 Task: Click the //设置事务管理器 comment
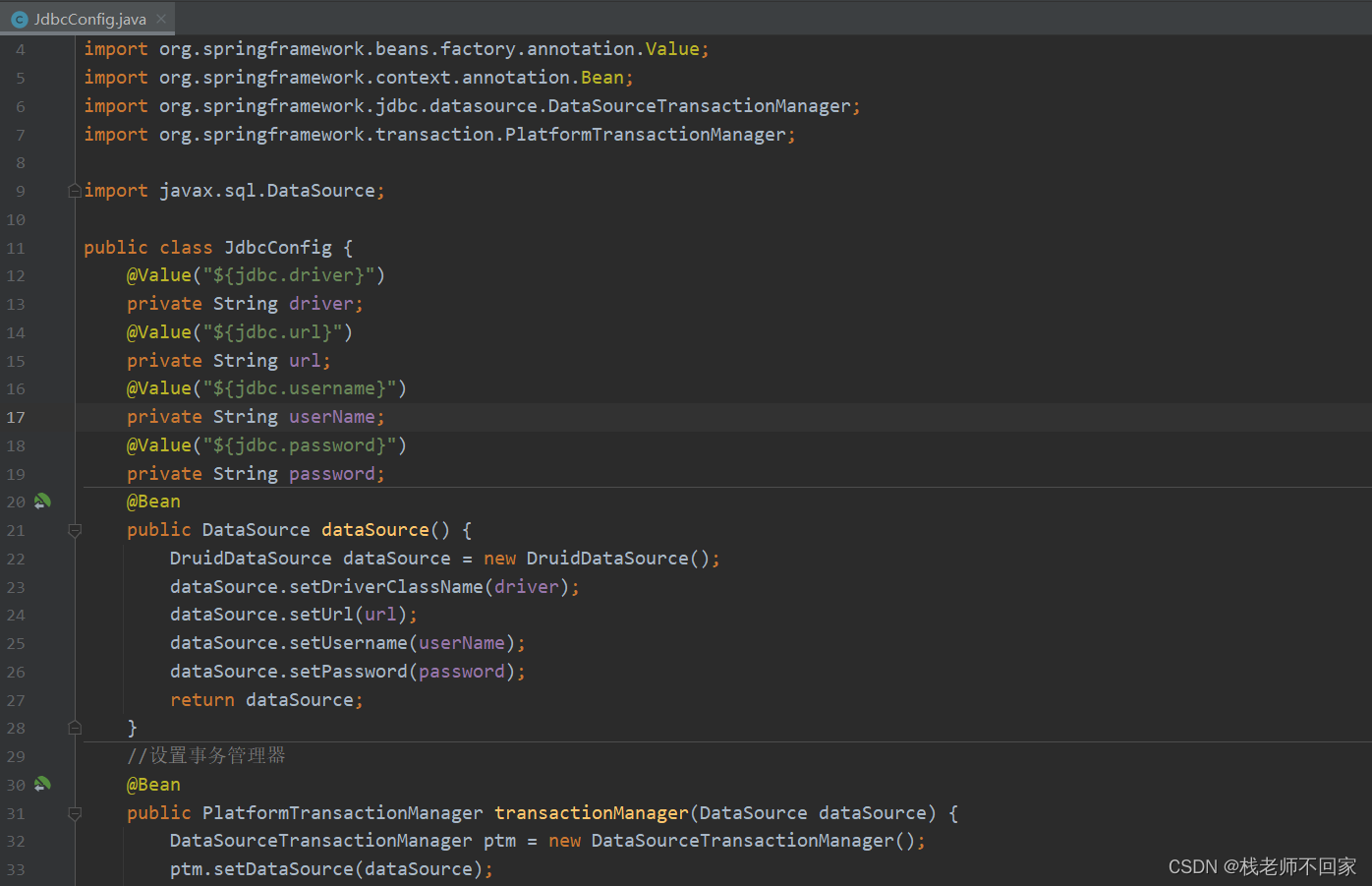click(206, 756)
